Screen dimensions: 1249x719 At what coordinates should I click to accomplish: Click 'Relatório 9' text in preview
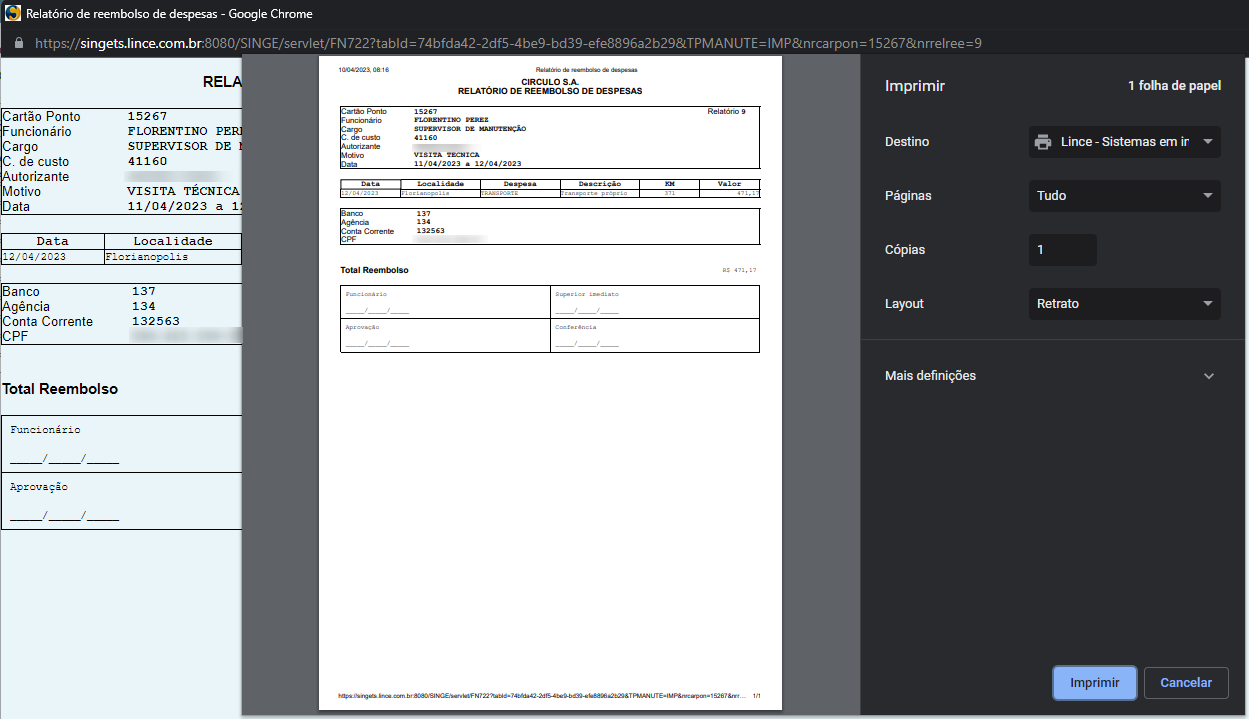(726, 111)
